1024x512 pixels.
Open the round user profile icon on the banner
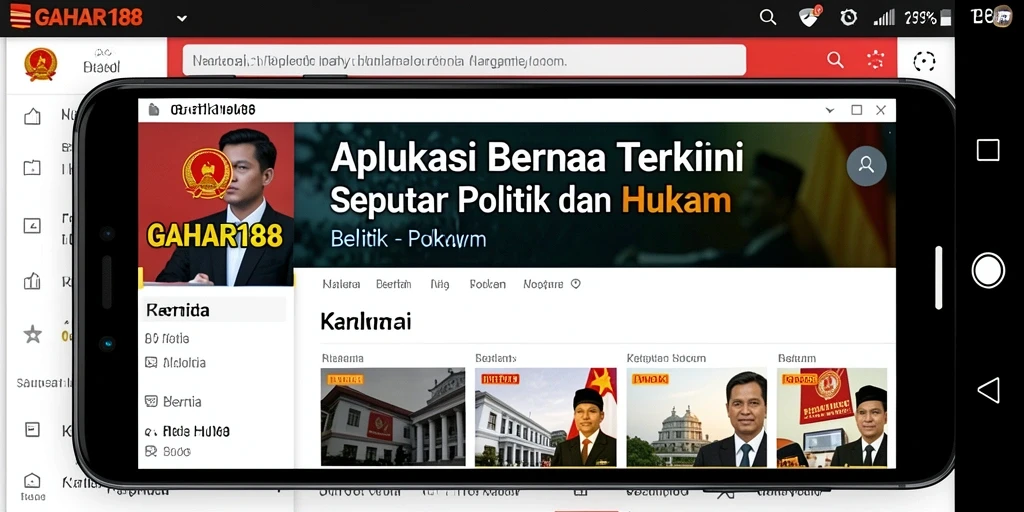coord(867,165)
